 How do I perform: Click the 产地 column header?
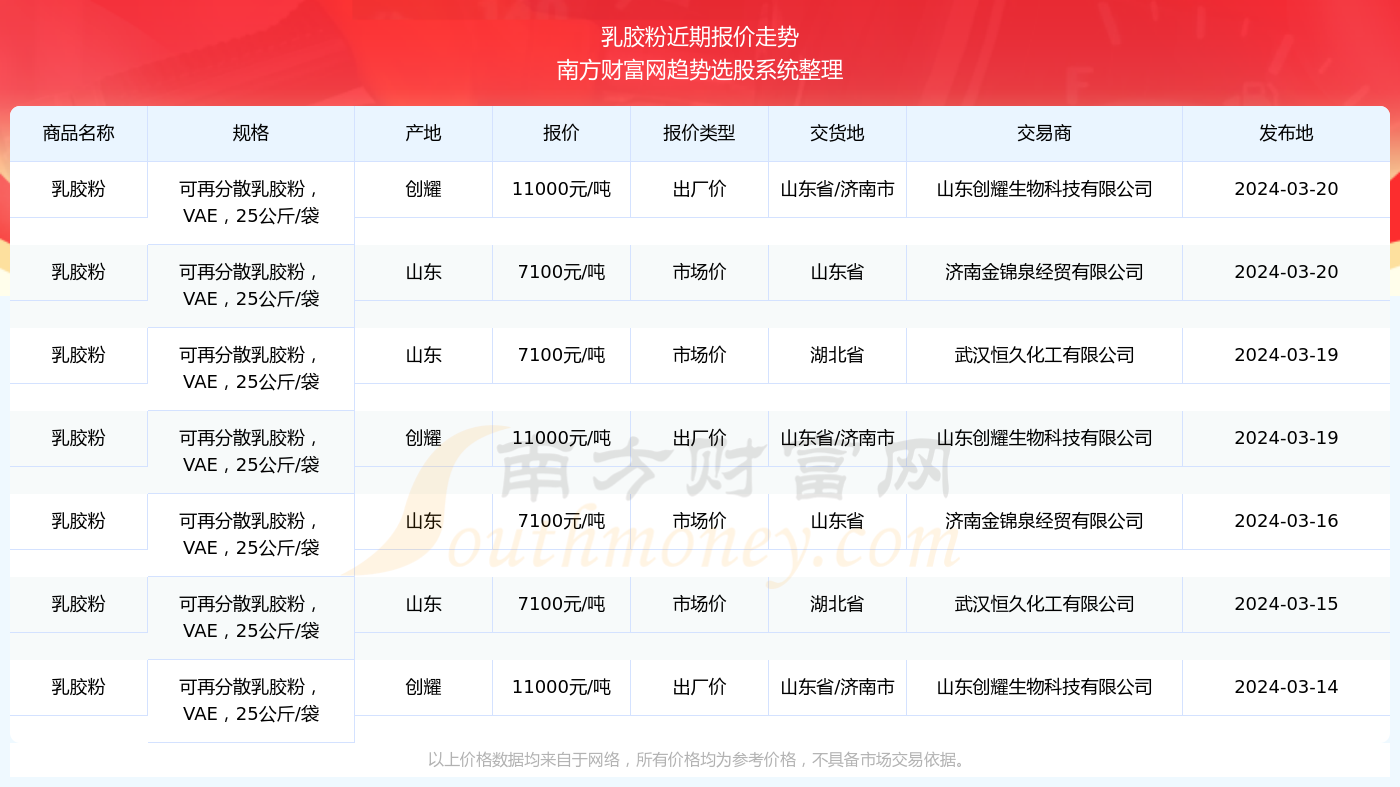(423, 133)
